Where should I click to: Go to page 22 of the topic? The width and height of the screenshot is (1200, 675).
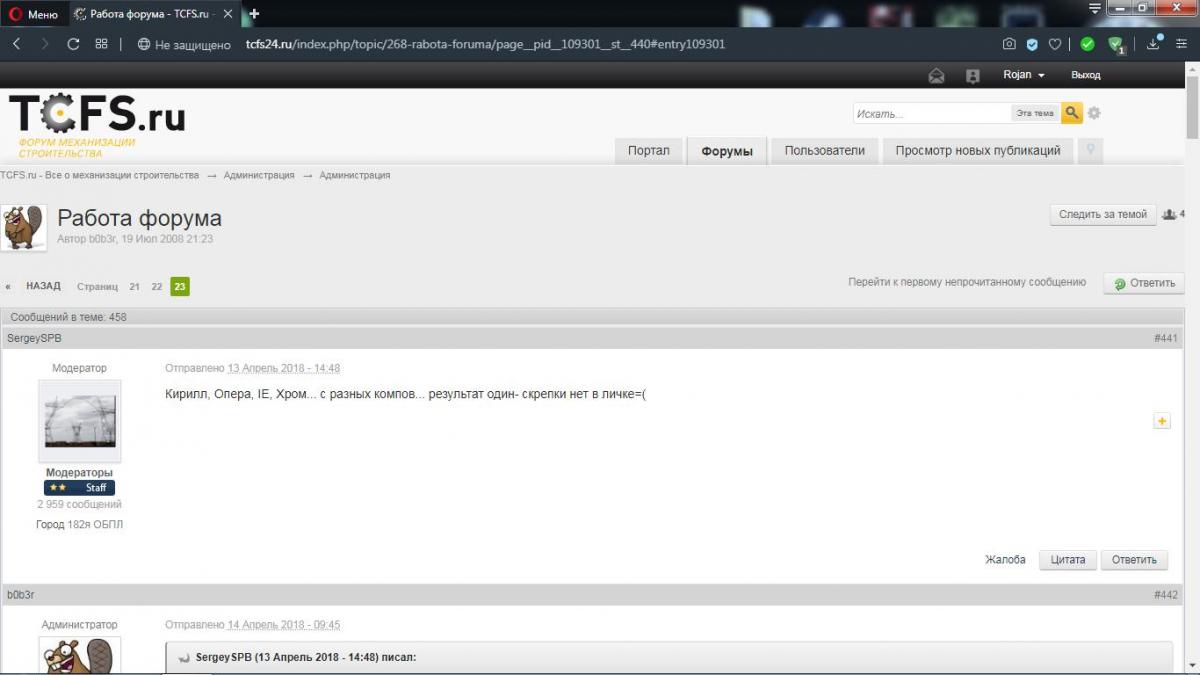(157, 286)
